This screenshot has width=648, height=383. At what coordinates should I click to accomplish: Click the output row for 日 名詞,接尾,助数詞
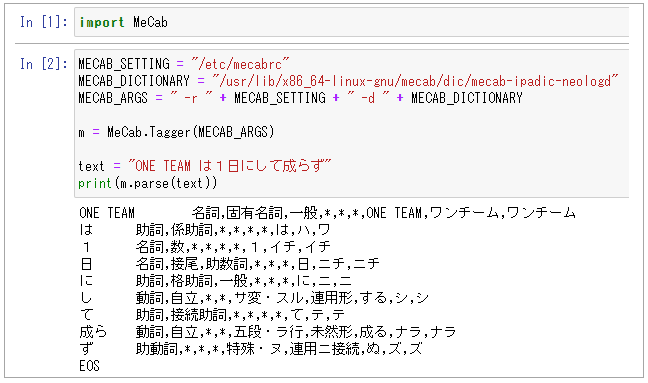(x=229, y=264)
